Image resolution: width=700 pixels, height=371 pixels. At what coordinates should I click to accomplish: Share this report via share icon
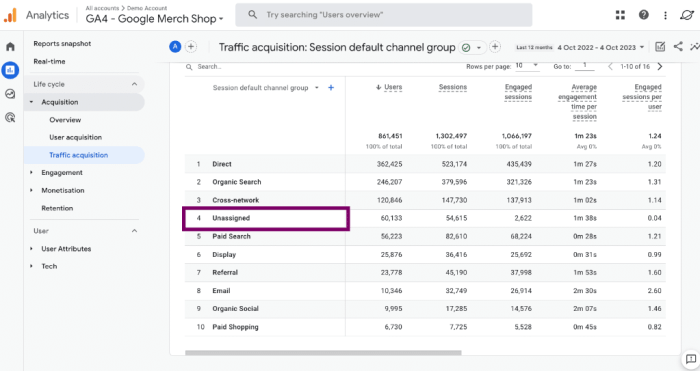tap(678, 46)
